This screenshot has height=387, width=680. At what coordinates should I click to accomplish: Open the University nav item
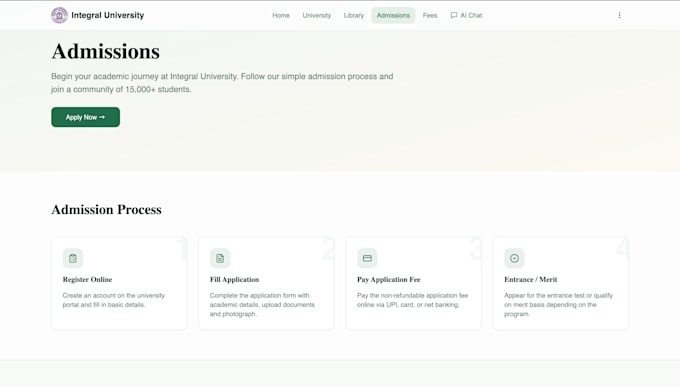(x=317, y=15)
